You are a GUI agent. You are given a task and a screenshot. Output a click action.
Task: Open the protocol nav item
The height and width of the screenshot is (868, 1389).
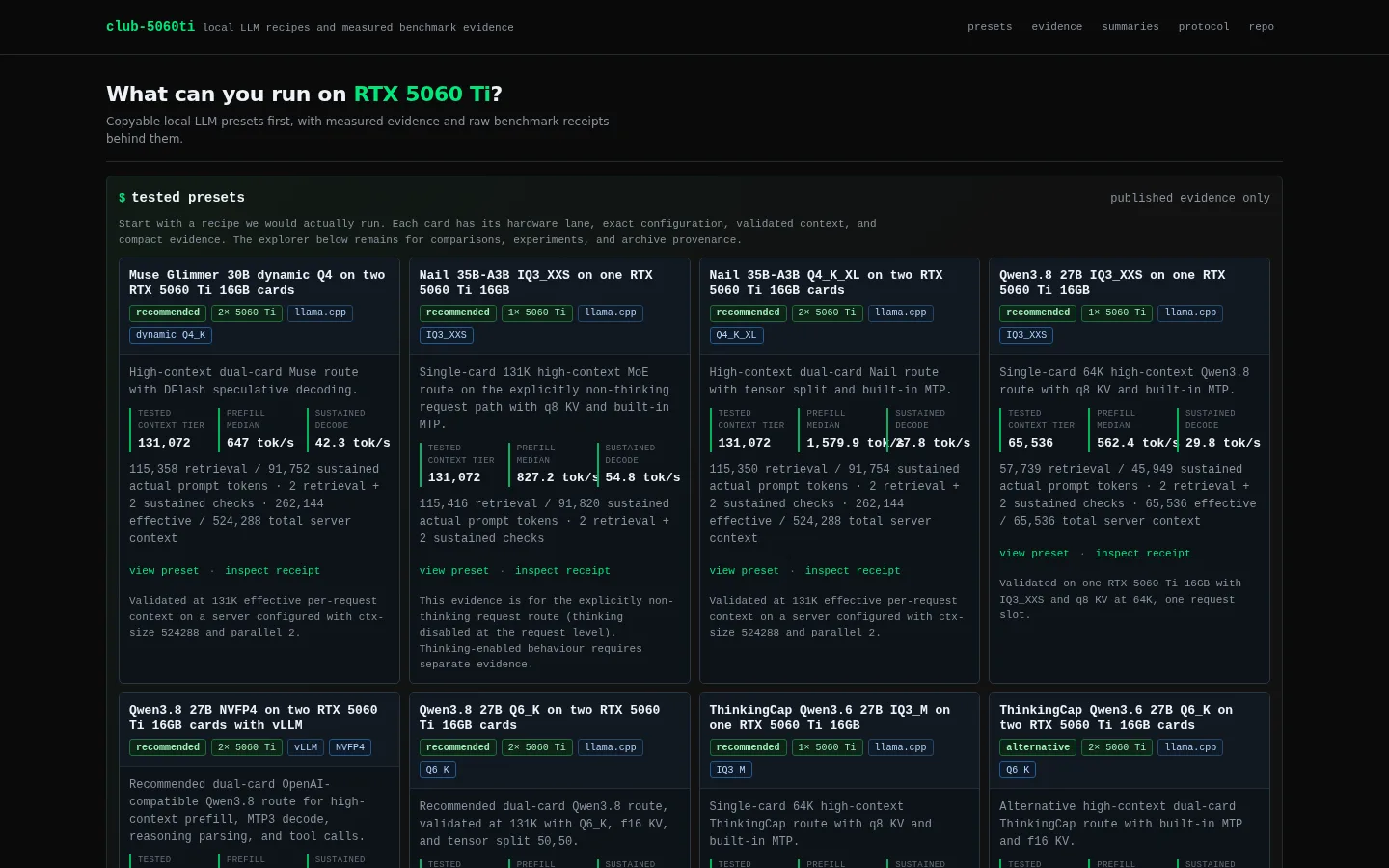tap(1204, 27)
